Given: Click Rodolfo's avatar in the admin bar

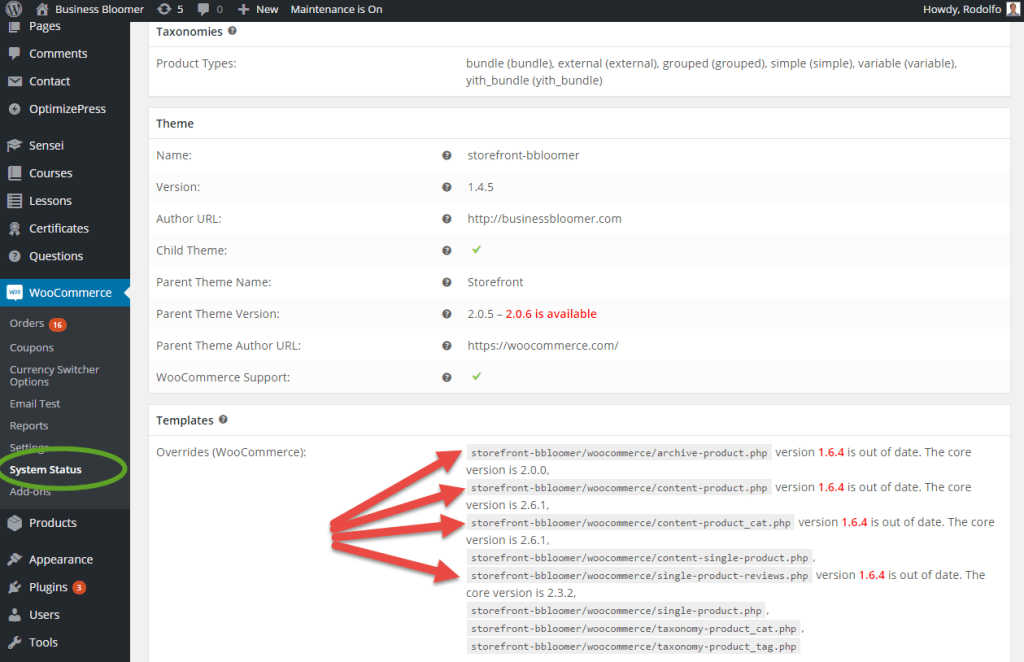Looking at the screenshot, I should point(1013,9).
